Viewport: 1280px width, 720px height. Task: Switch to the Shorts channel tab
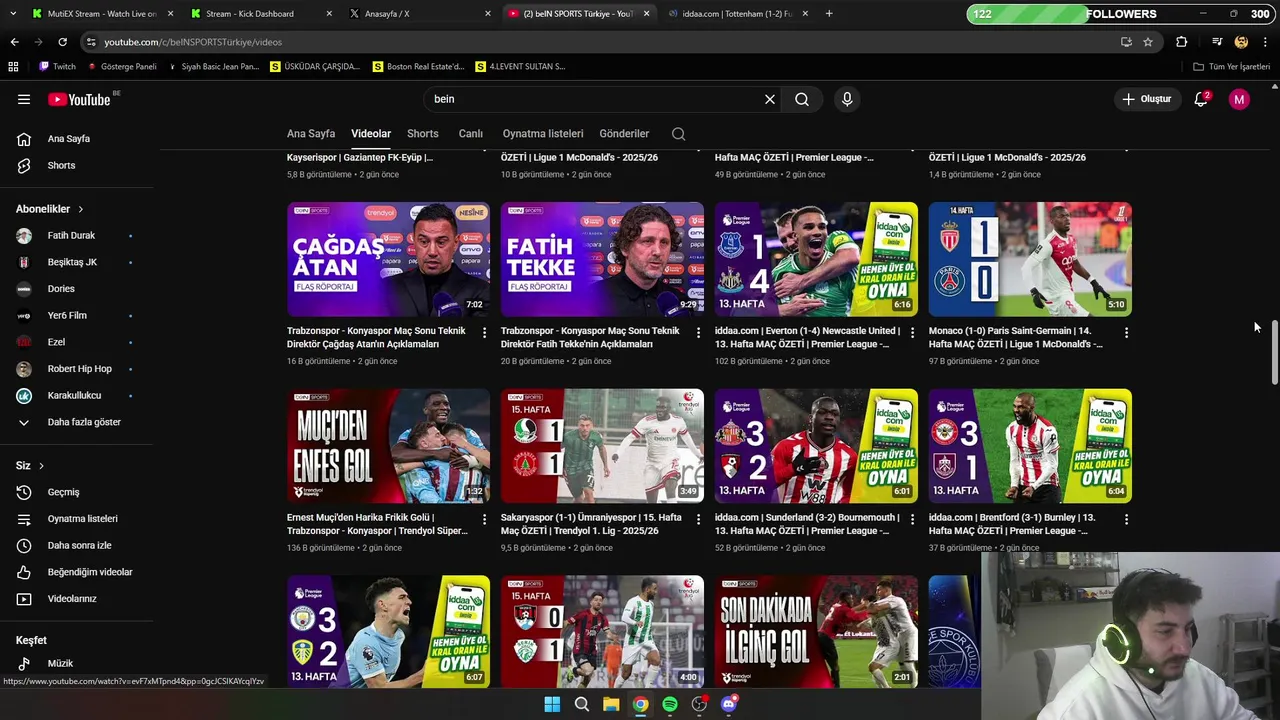(x=423, y=134)
